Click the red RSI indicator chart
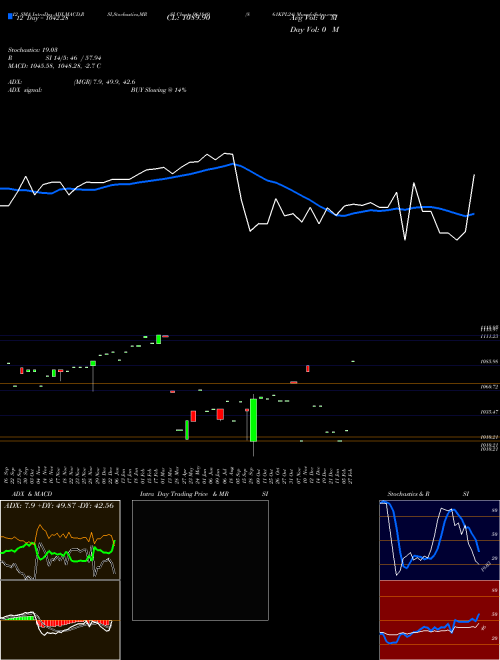500x660 pixels. tap(439, 620)
